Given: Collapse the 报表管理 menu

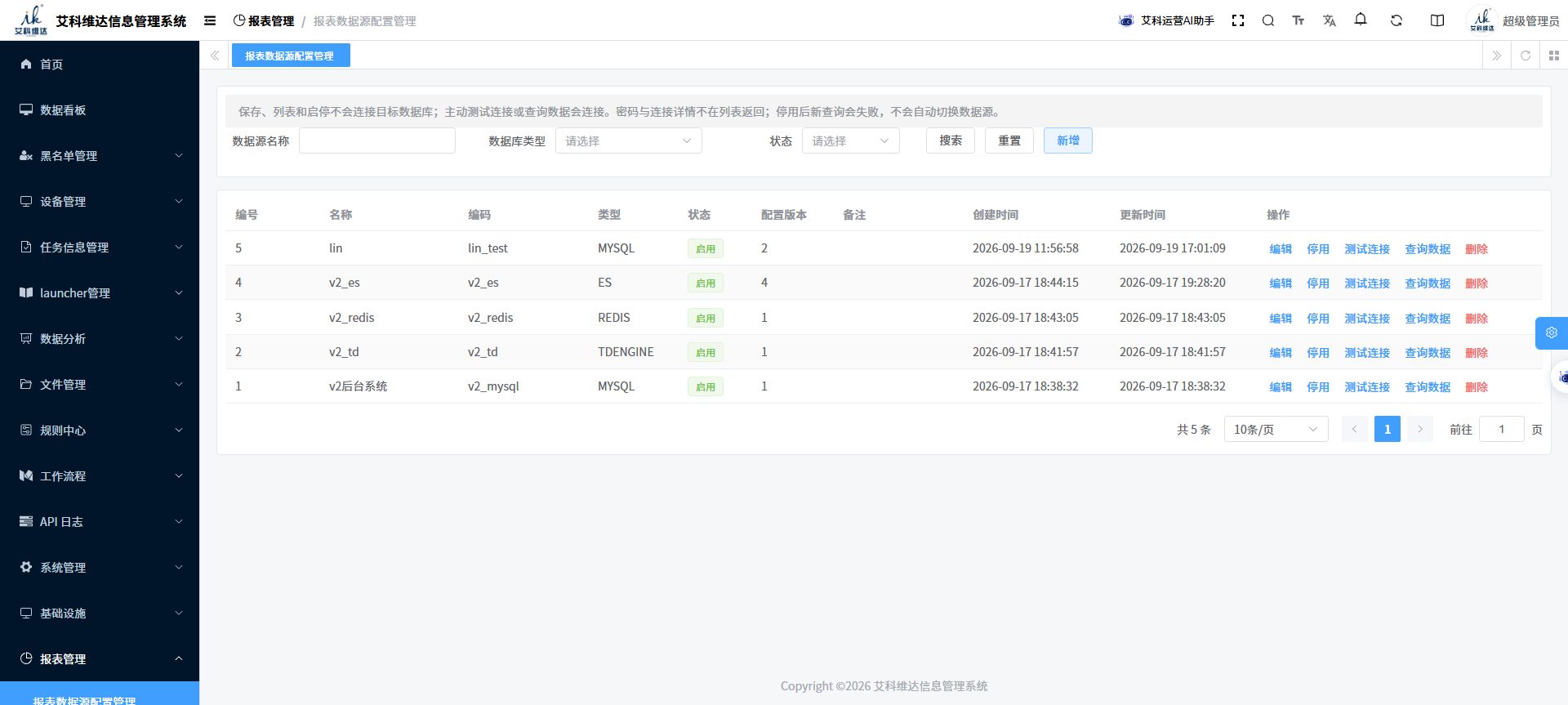Looking at the screenshot, I should (x=100, y=658).
